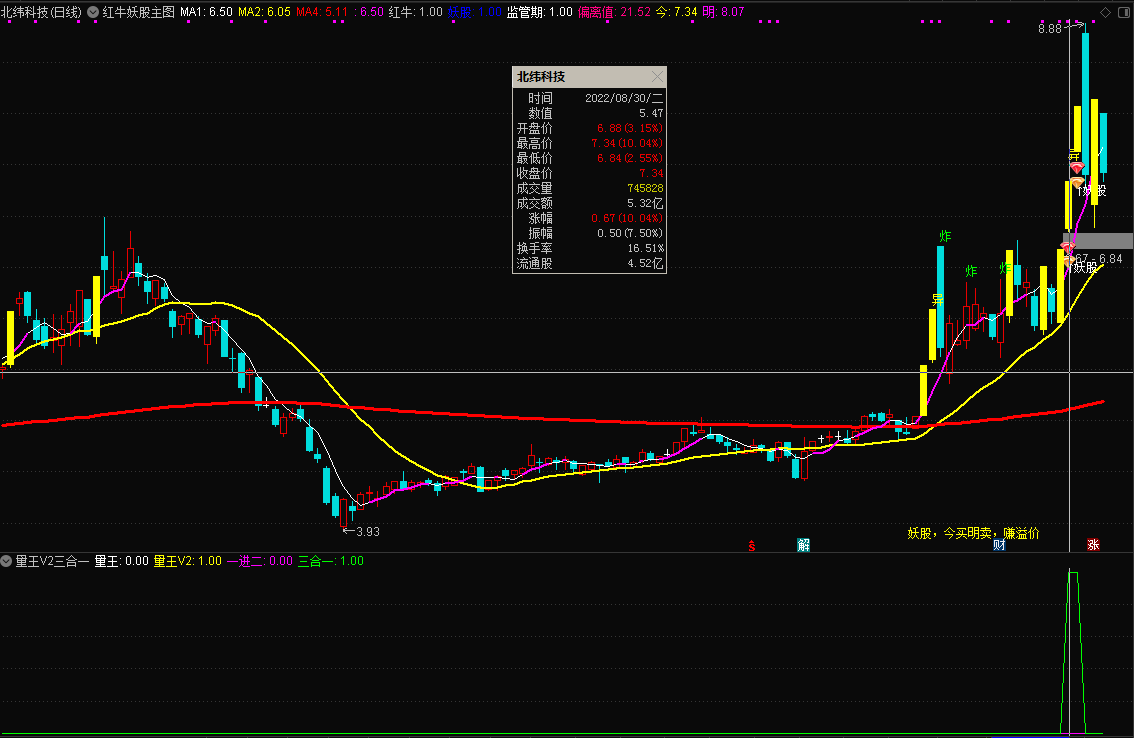Click the 振幅 0.50 (7.50%) value
1134x738 pixels.
tap(630, 233)
